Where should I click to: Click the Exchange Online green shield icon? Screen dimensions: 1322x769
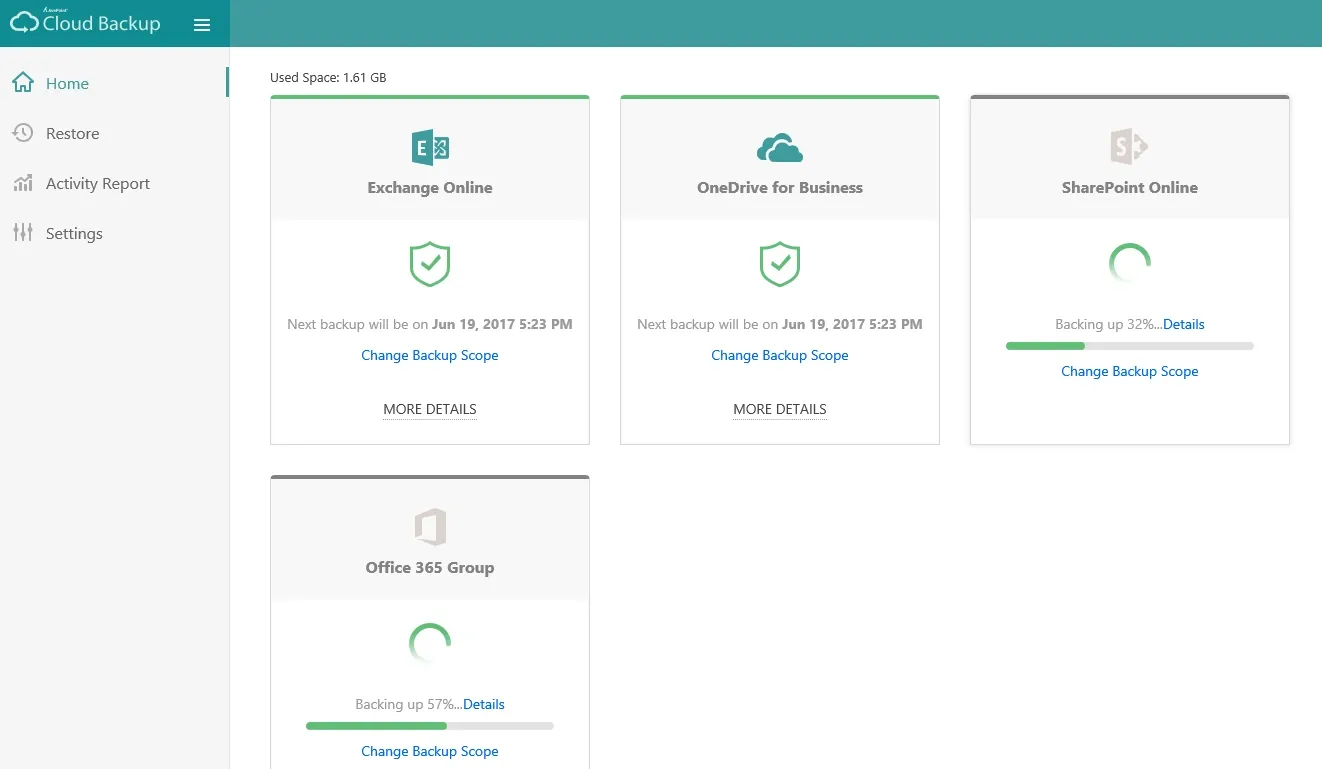[x=430, y=264]
